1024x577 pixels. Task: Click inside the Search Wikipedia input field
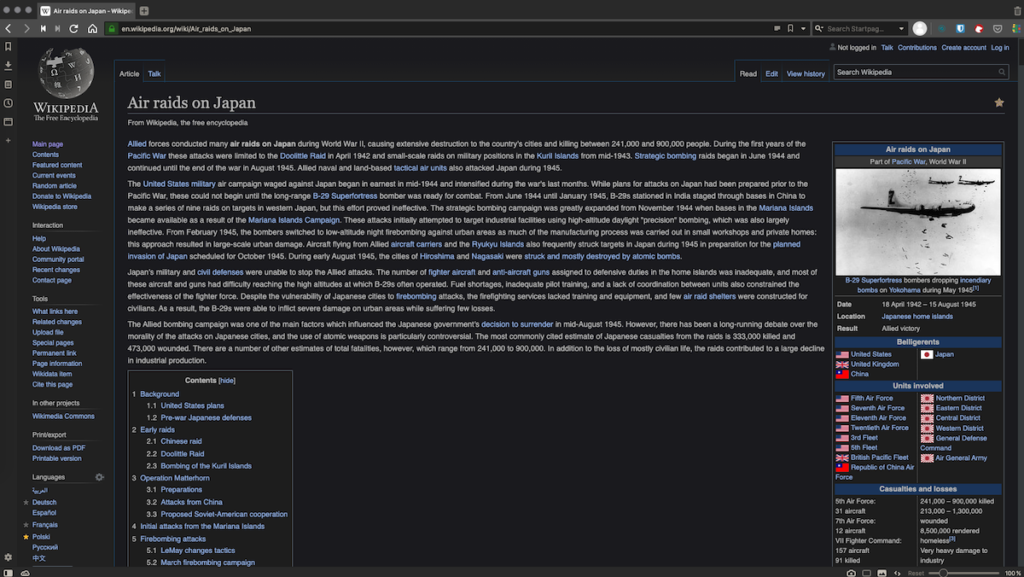(x=915, y=72)
